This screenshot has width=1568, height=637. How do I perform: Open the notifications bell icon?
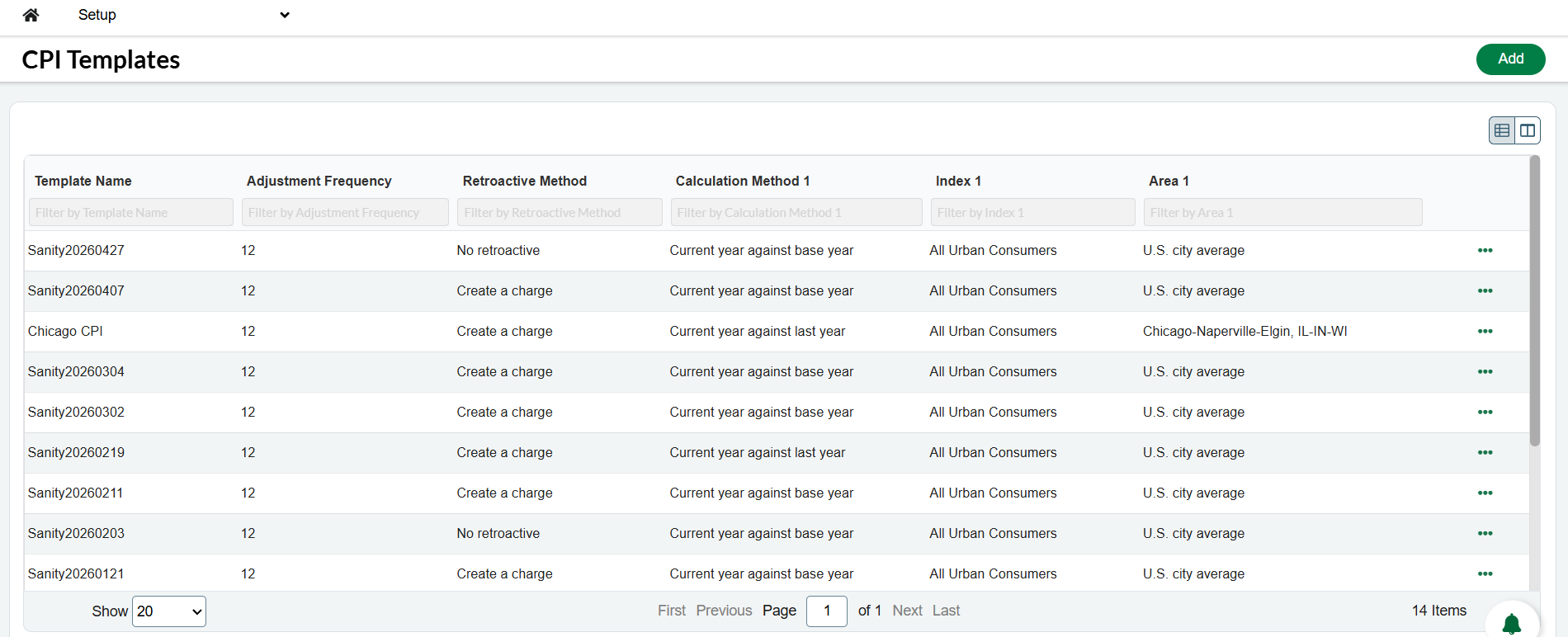pos(1511,624)
